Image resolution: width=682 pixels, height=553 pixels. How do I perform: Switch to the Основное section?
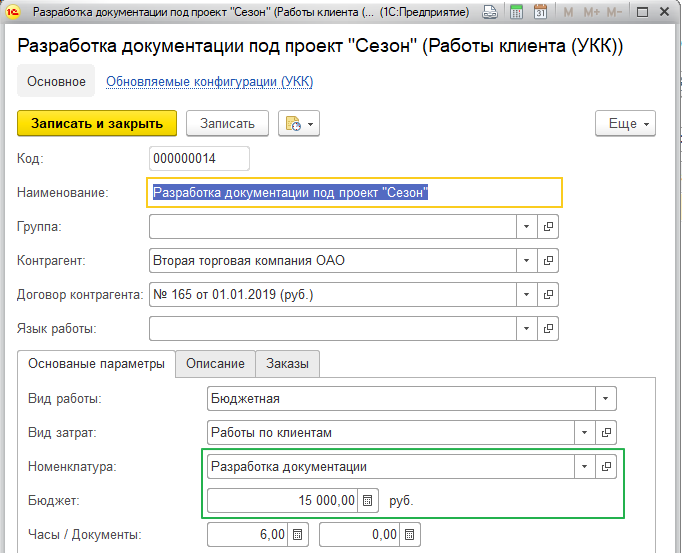(x=56, y=81)
